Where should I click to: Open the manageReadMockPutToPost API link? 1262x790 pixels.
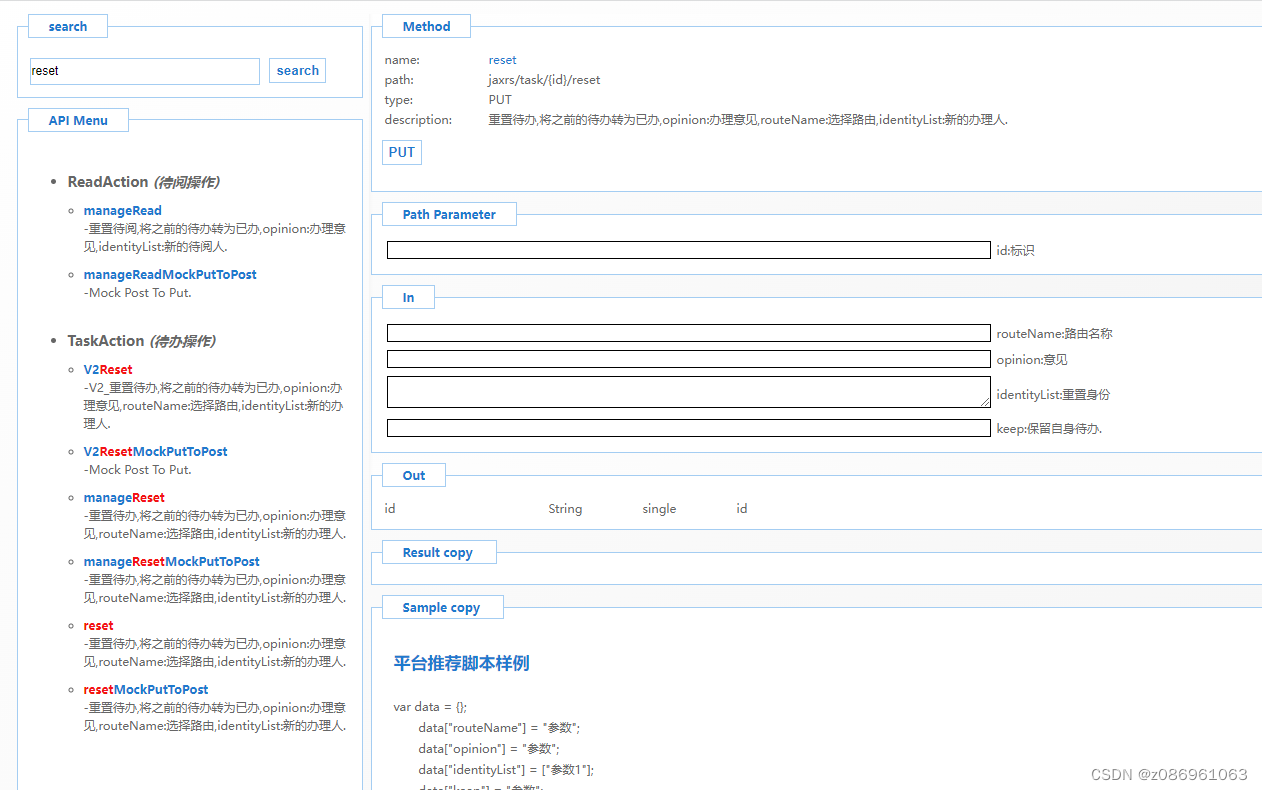[170, 274]
